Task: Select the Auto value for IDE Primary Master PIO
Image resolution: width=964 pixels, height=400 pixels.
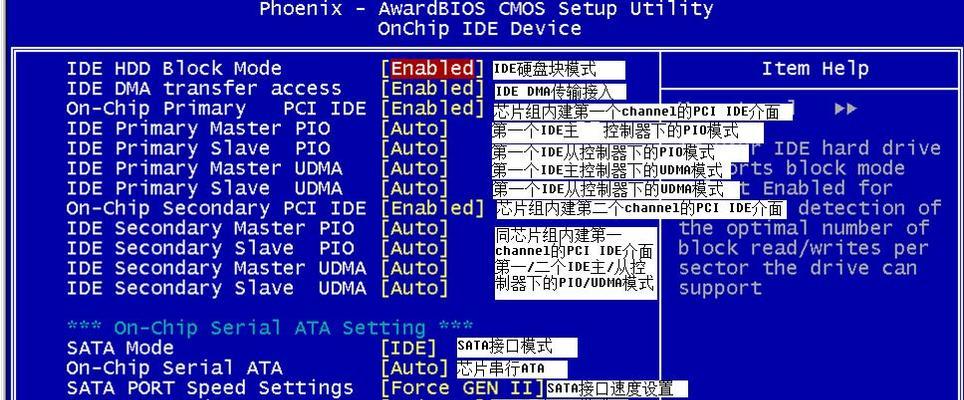Action: (x=415, y=129)
